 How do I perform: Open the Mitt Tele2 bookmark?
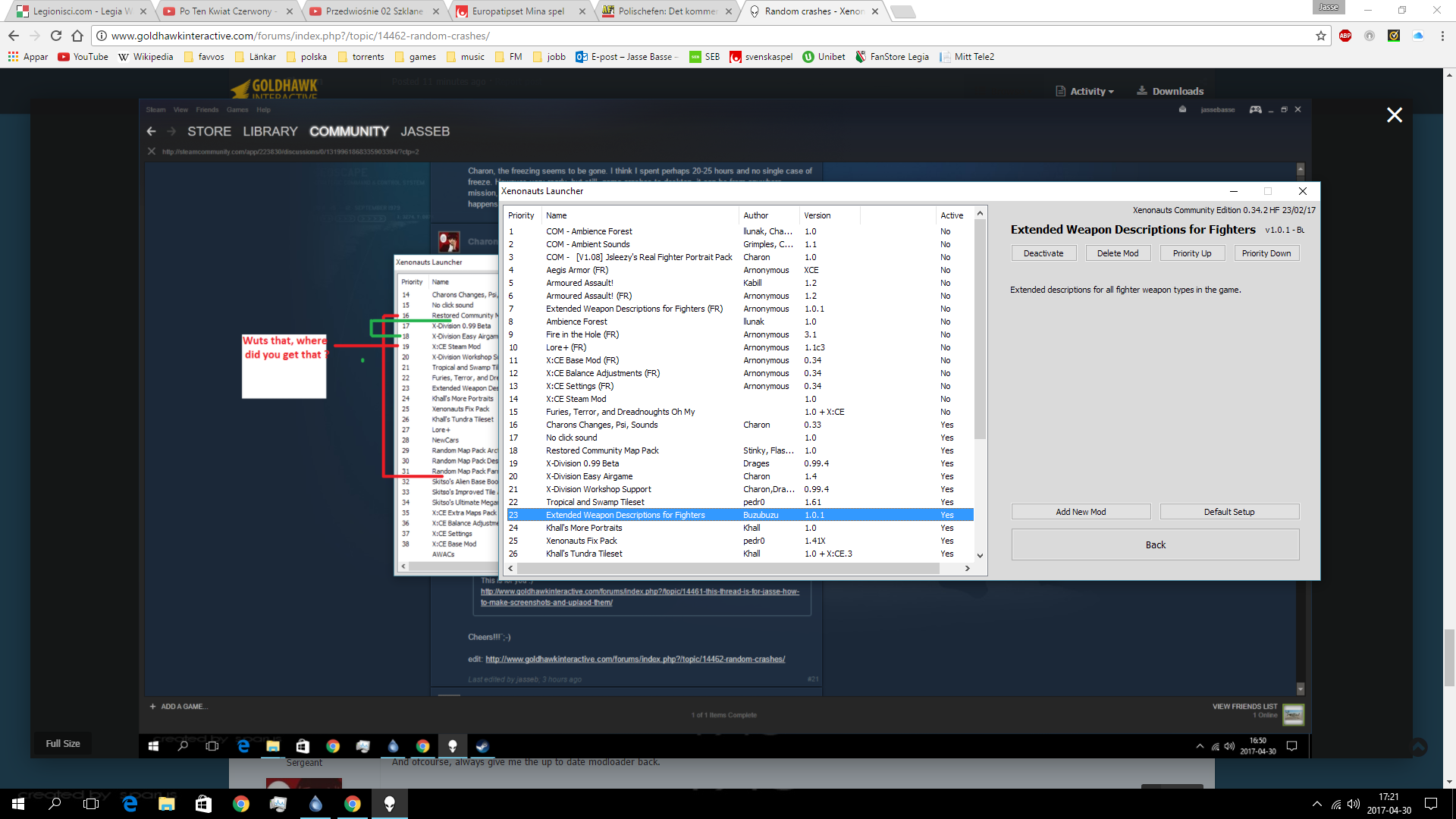click(967, 57)
